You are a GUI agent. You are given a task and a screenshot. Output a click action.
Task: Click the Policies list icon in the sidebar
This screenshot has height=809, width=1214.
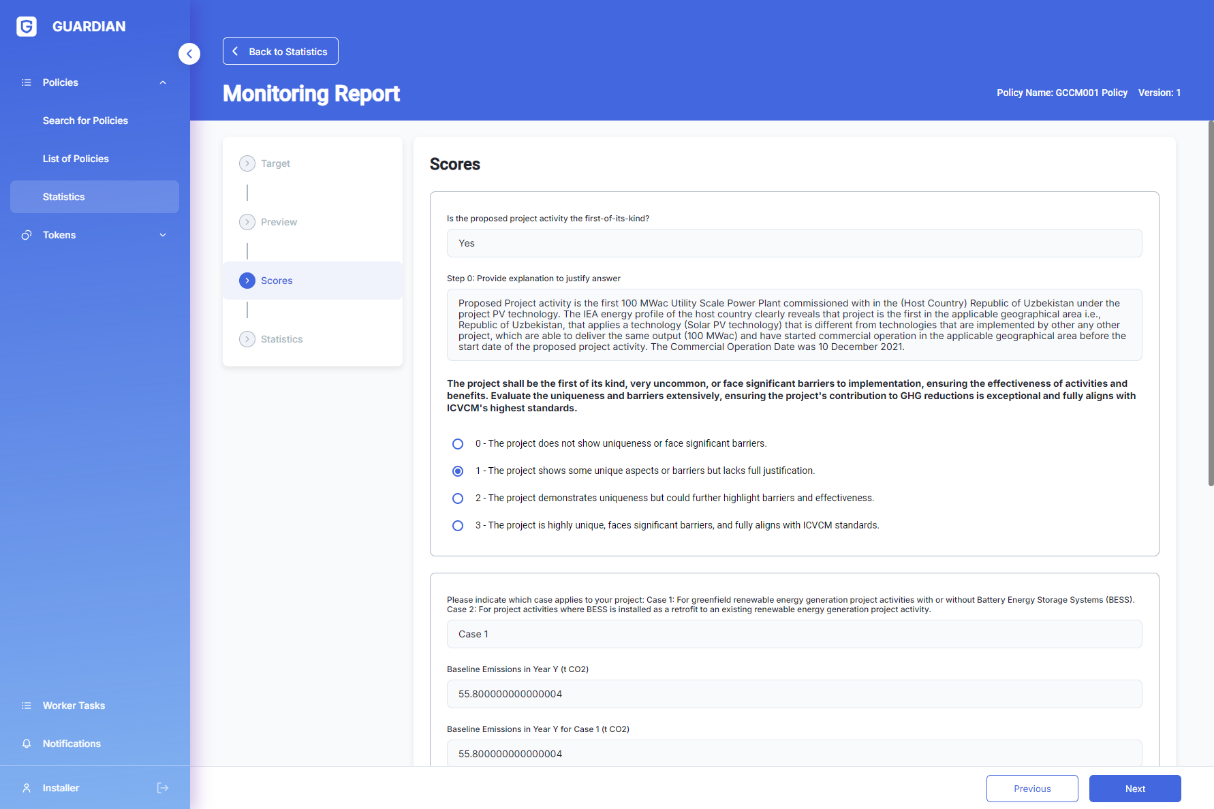[x=27, y=82]
